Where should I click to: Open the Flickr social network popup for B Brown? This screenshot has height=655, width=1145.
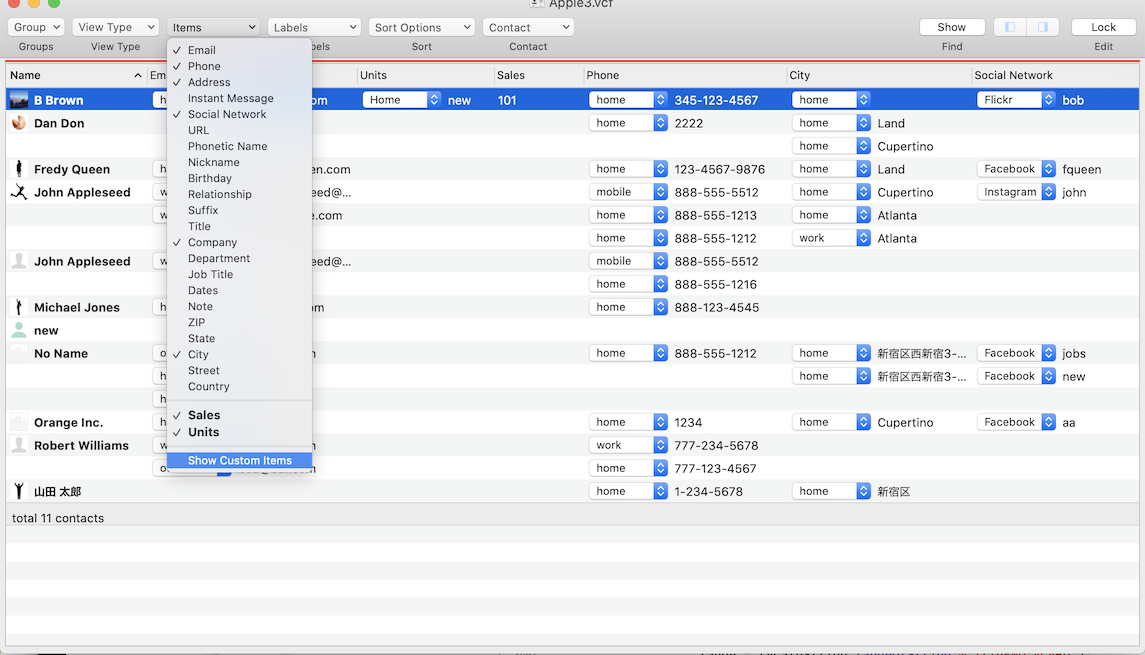[x=1015, y=100]
